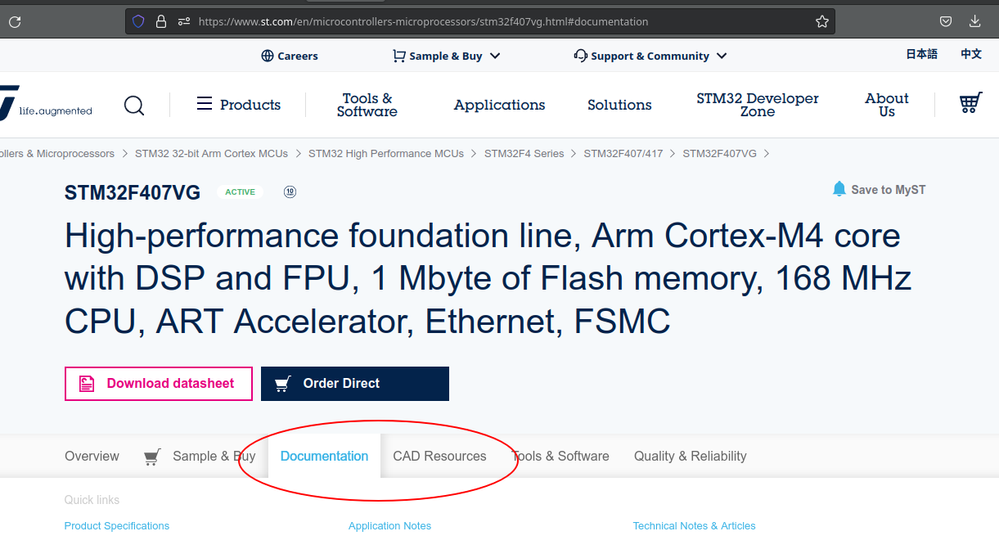Switch to the CAD Resources tab
Screen dimensions: 999x545
(x=439, y=456)
